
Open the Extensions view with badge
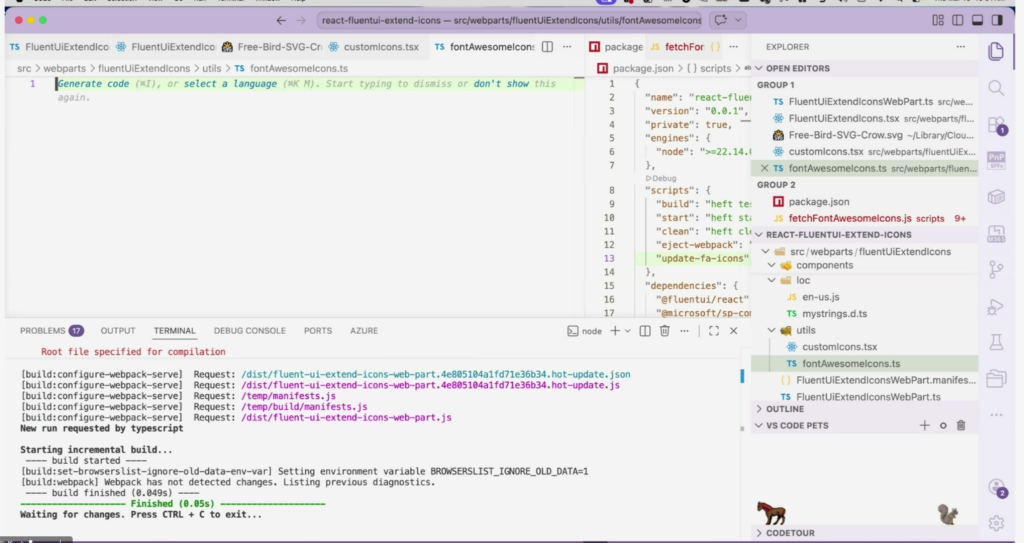(x=995, y=125)
